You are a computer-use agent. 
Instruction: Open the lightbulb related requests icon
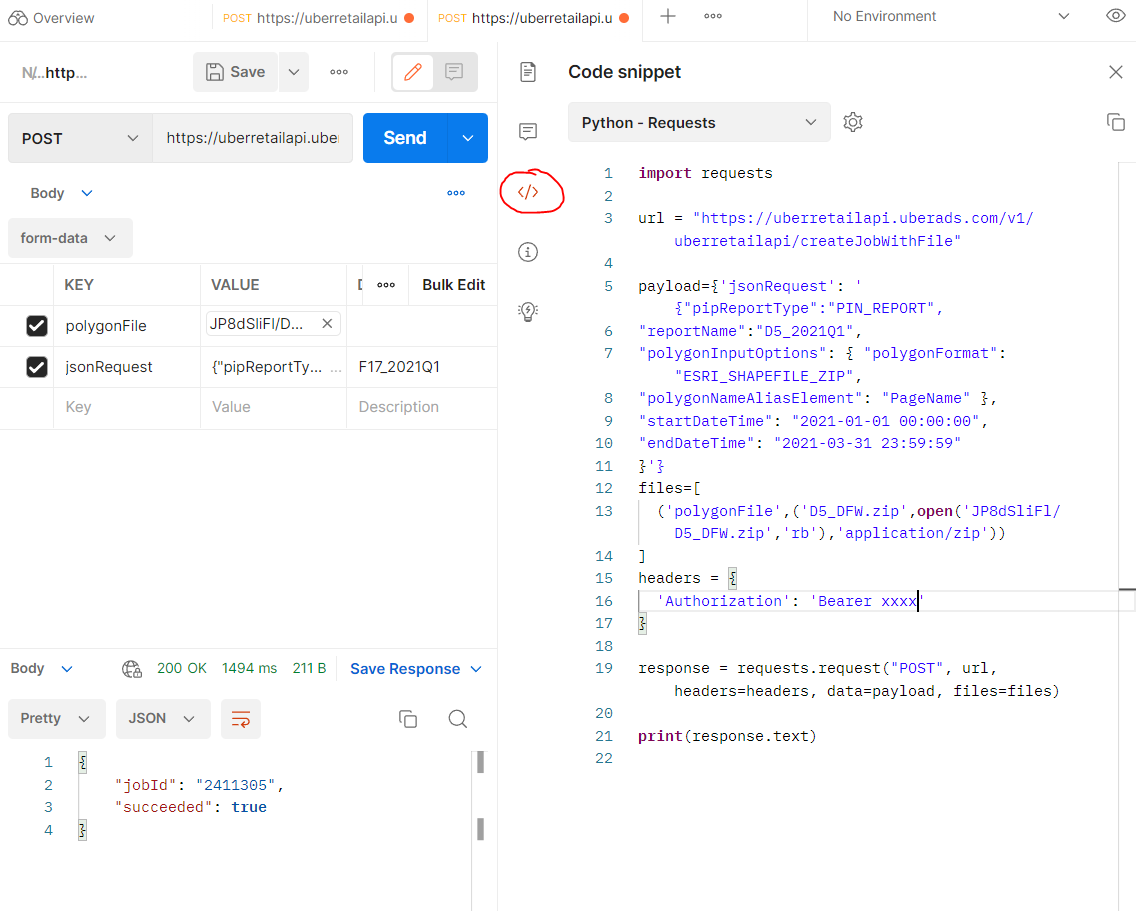pos(528,312)
